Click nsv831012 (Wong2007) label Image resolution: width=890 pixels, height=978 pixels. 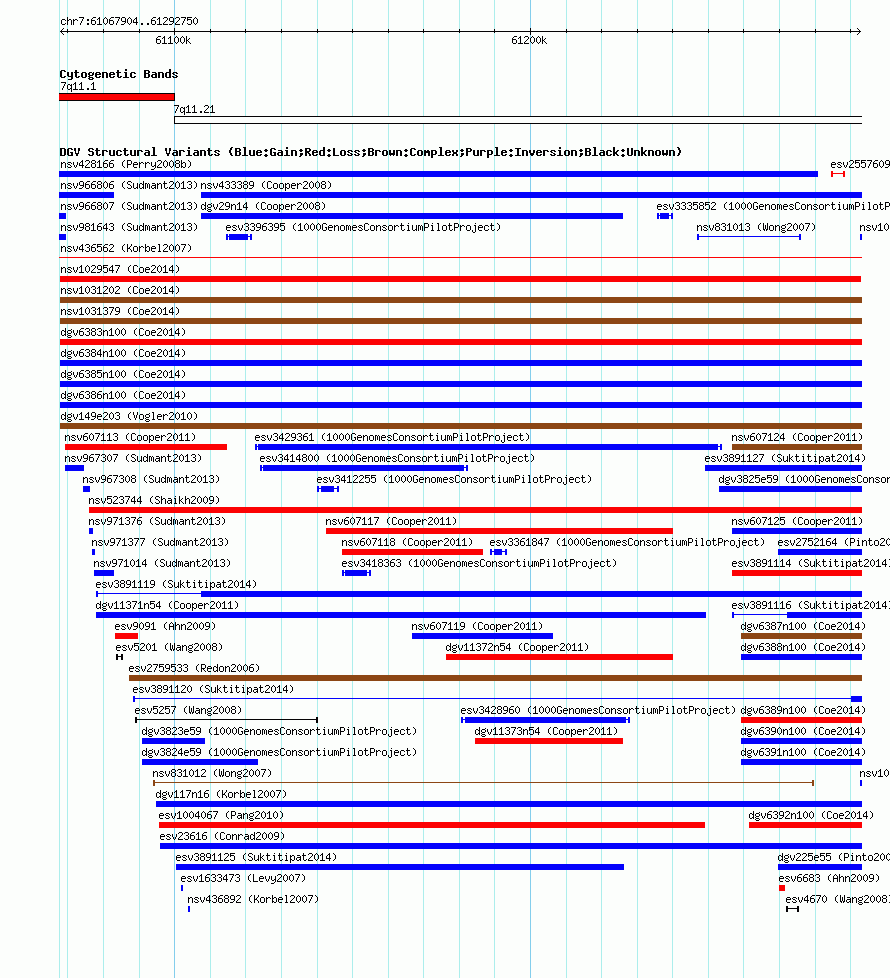[x=212, y=773]
